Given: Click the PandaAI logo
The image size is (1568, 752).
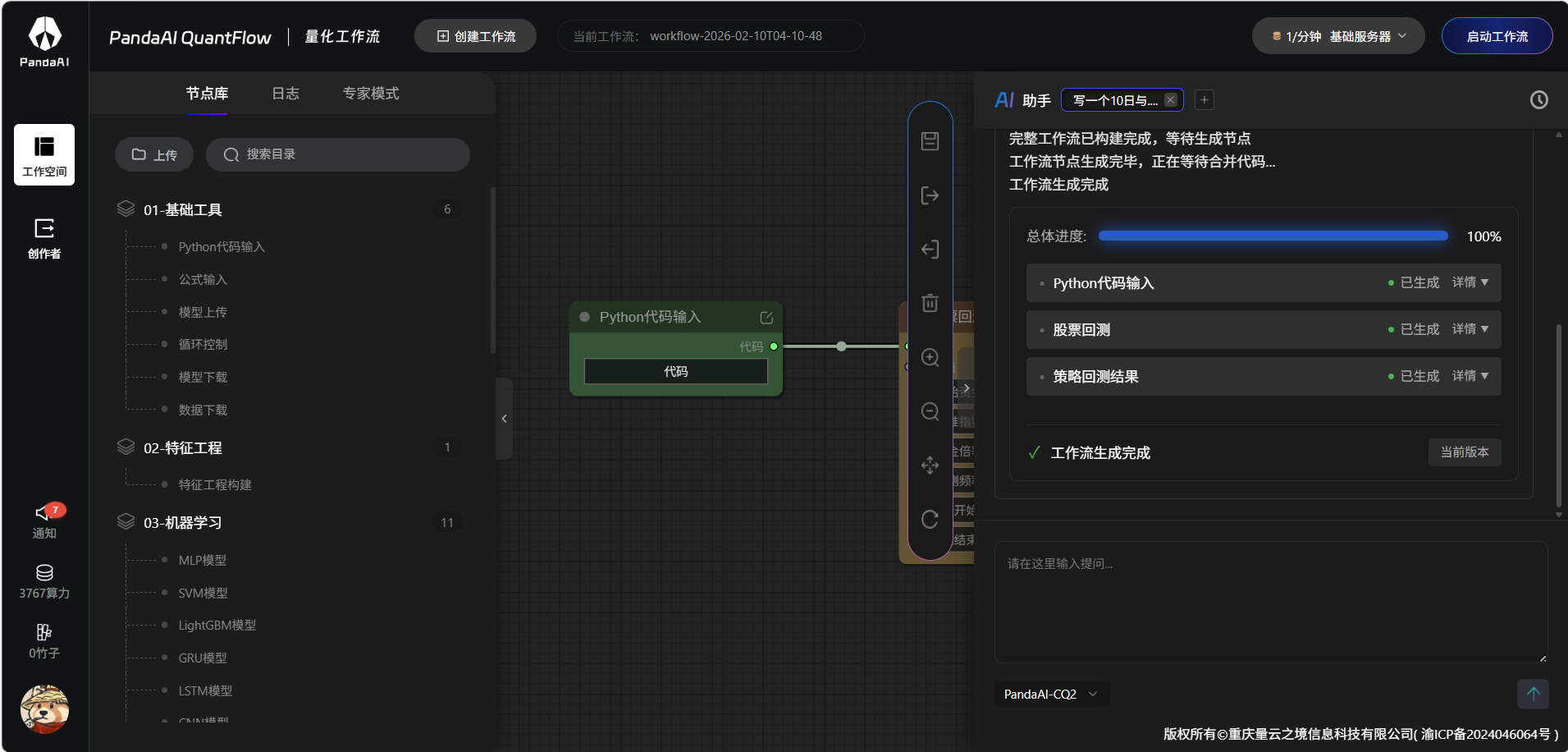Looking at the screenshot, I should click(x=44, y=42).
